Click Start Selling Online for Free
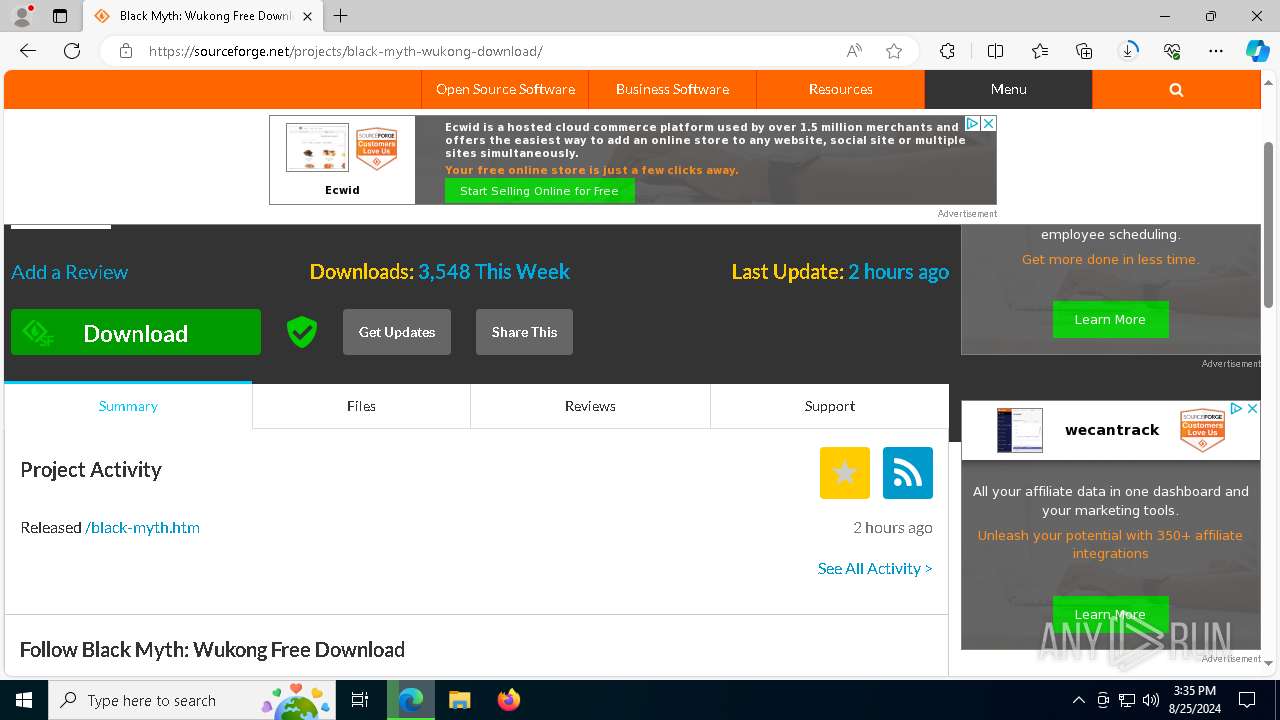The image size is (1280, 720). (x=539, y=191)
